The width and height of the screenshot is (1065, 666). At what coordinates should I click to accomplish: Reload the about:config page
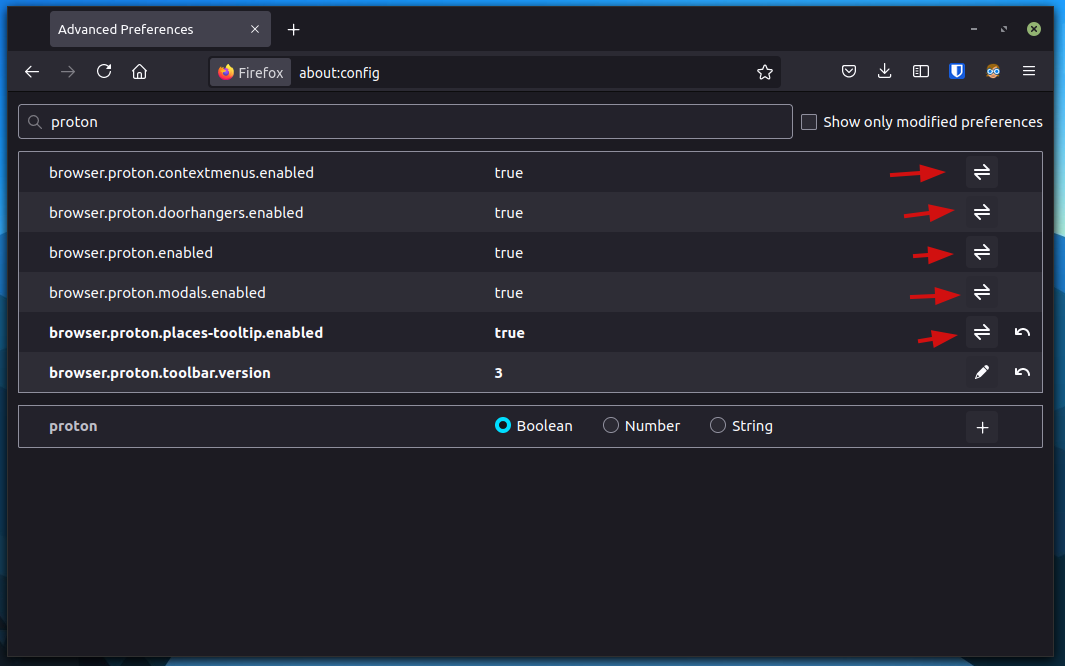coord(104,72)
